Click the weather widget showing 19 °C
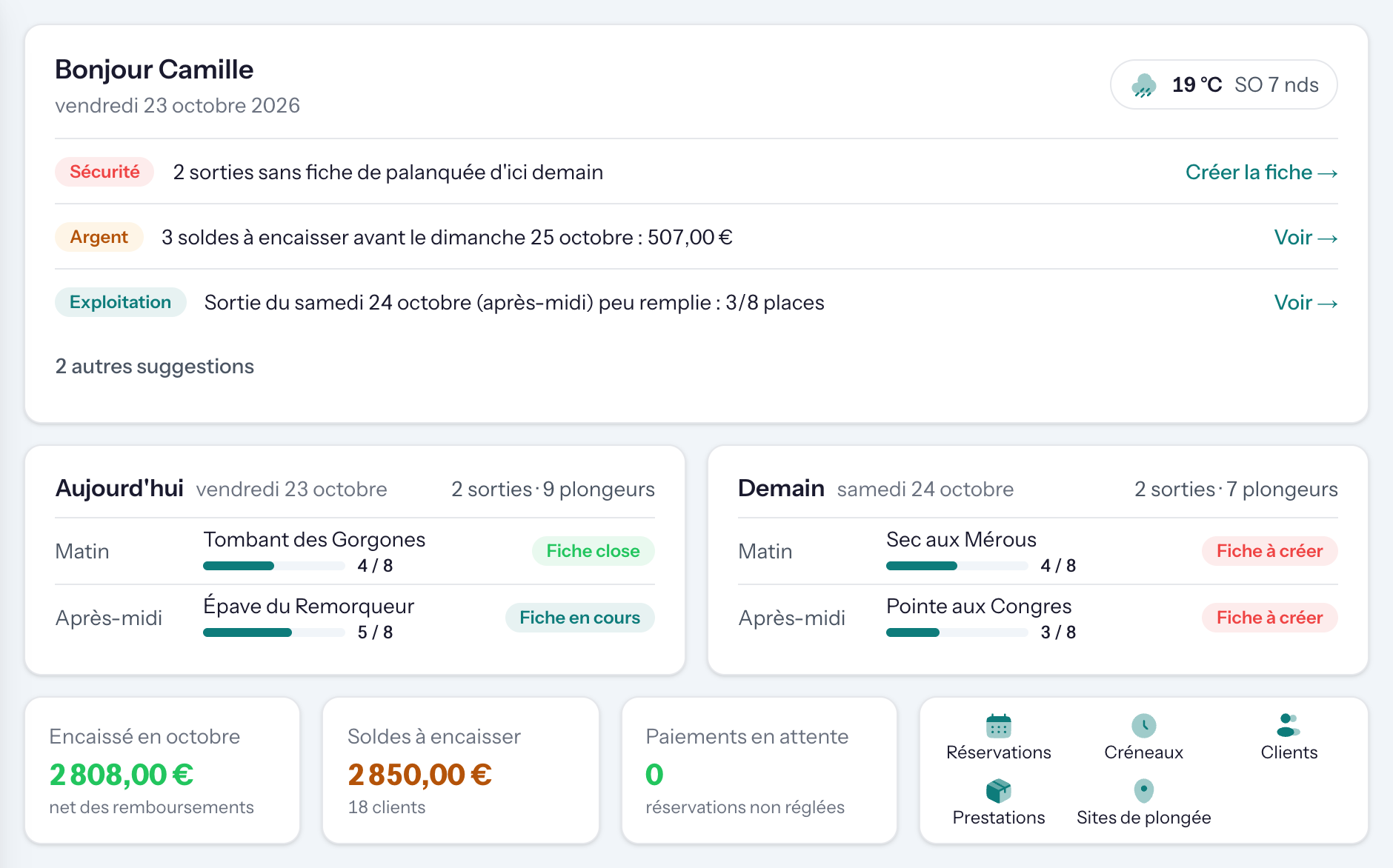The image size is (1393, 868). click(x=1223, y=84)
